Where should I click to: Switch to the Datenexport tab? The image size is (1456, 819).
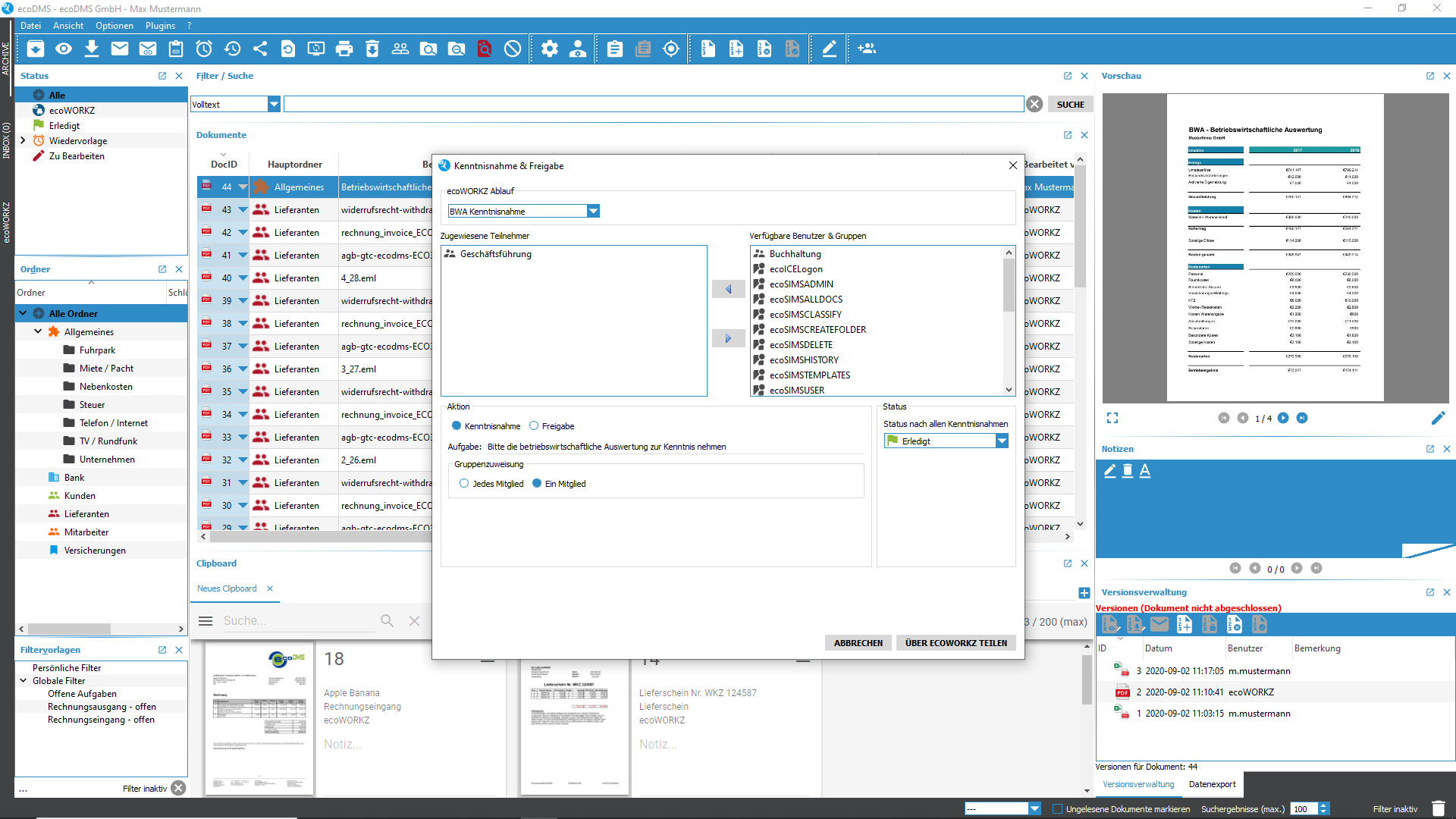[1212, 785]
